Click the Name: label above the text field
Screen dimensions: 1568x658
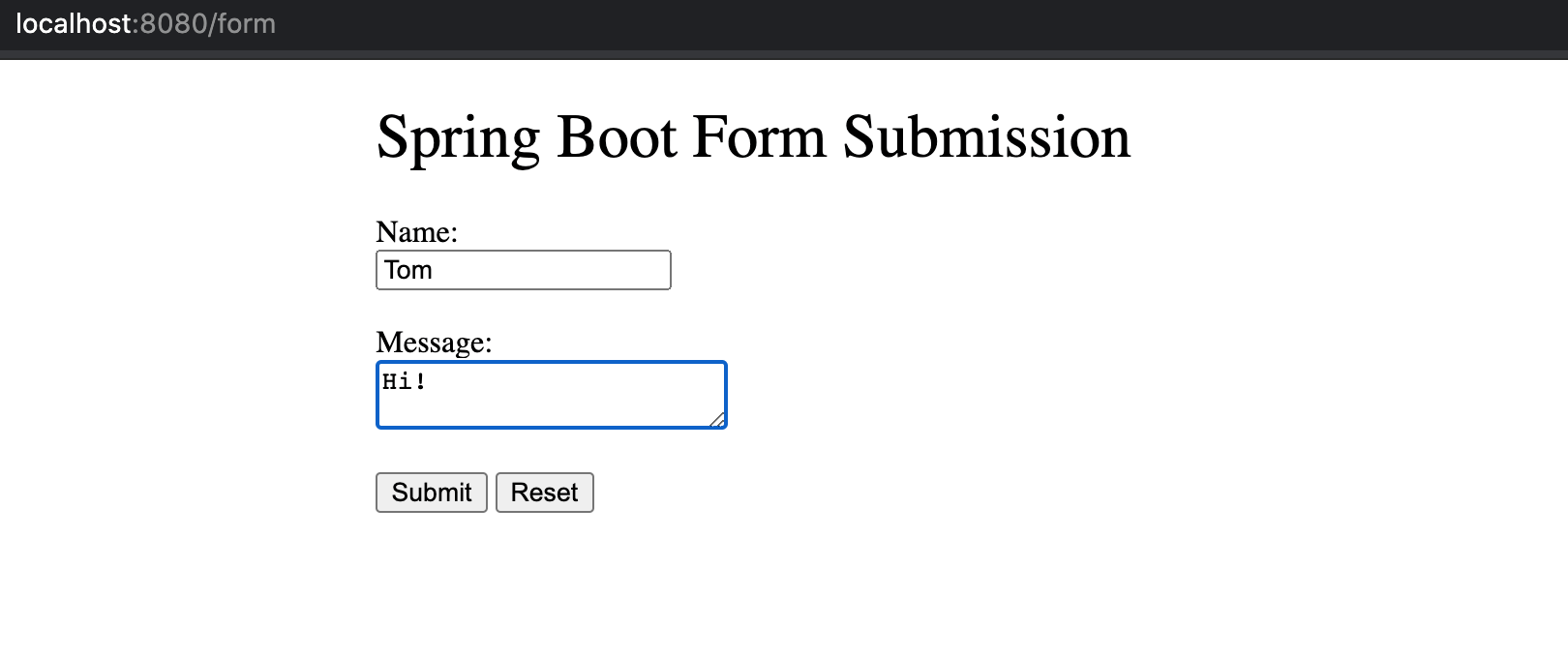tap(416, 232)
